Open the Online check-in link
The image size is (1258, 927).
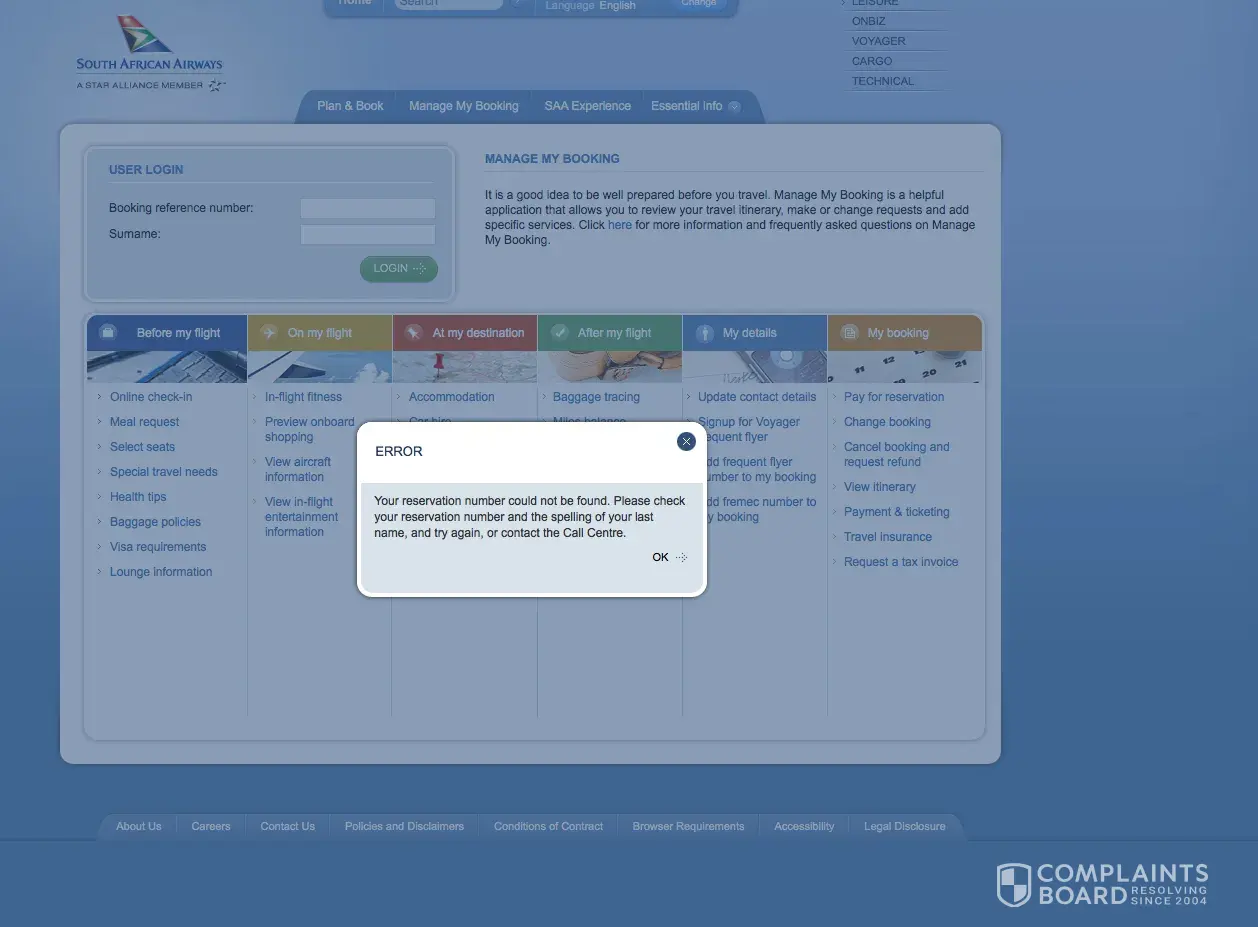(x=151, y=397)
